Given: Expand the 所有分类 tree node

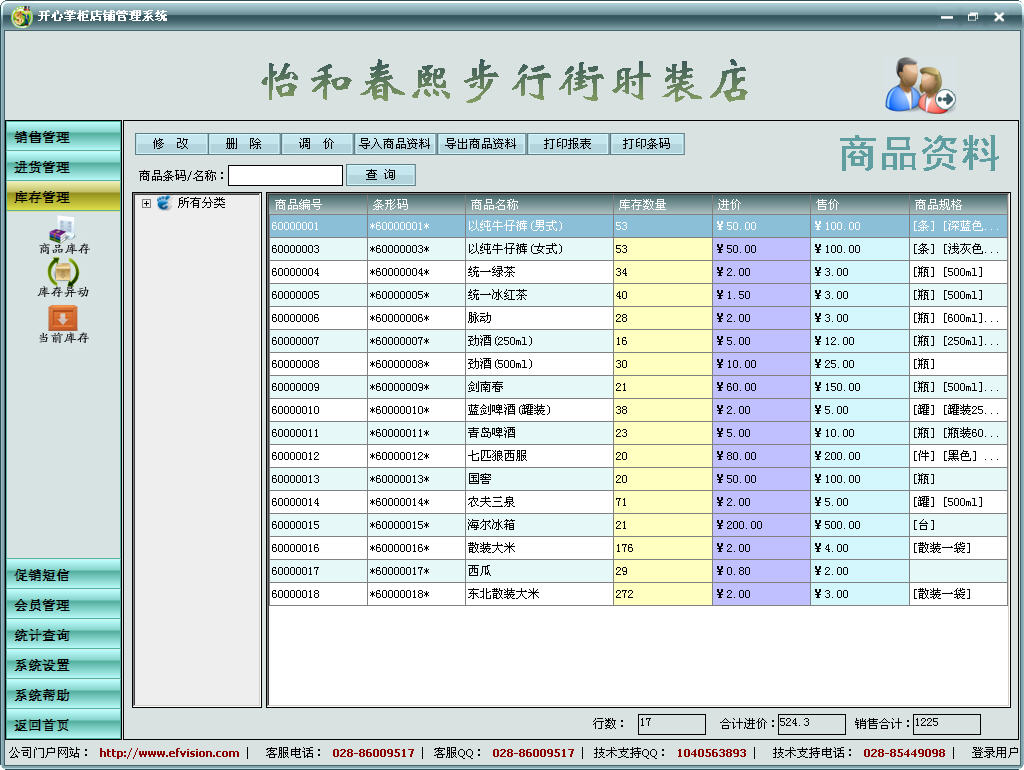Looking at the screenshot, I should tap(146, 204).
